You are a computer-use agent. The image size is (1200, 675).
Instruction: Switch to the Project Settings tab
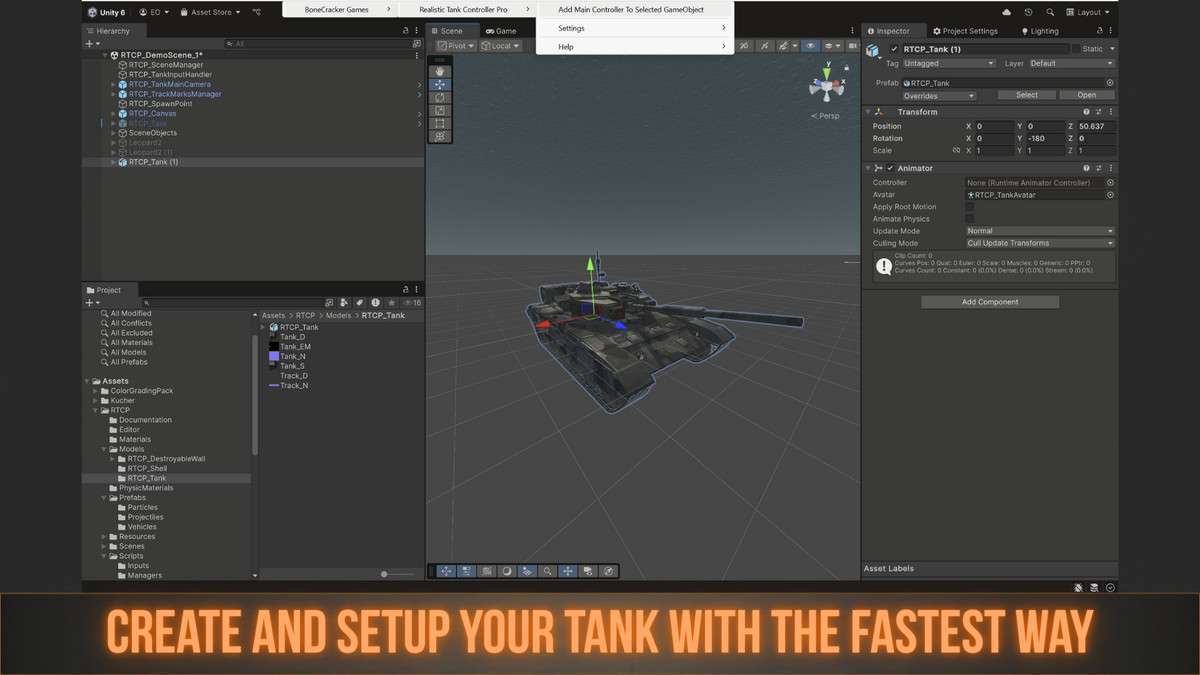pos(965,31)
